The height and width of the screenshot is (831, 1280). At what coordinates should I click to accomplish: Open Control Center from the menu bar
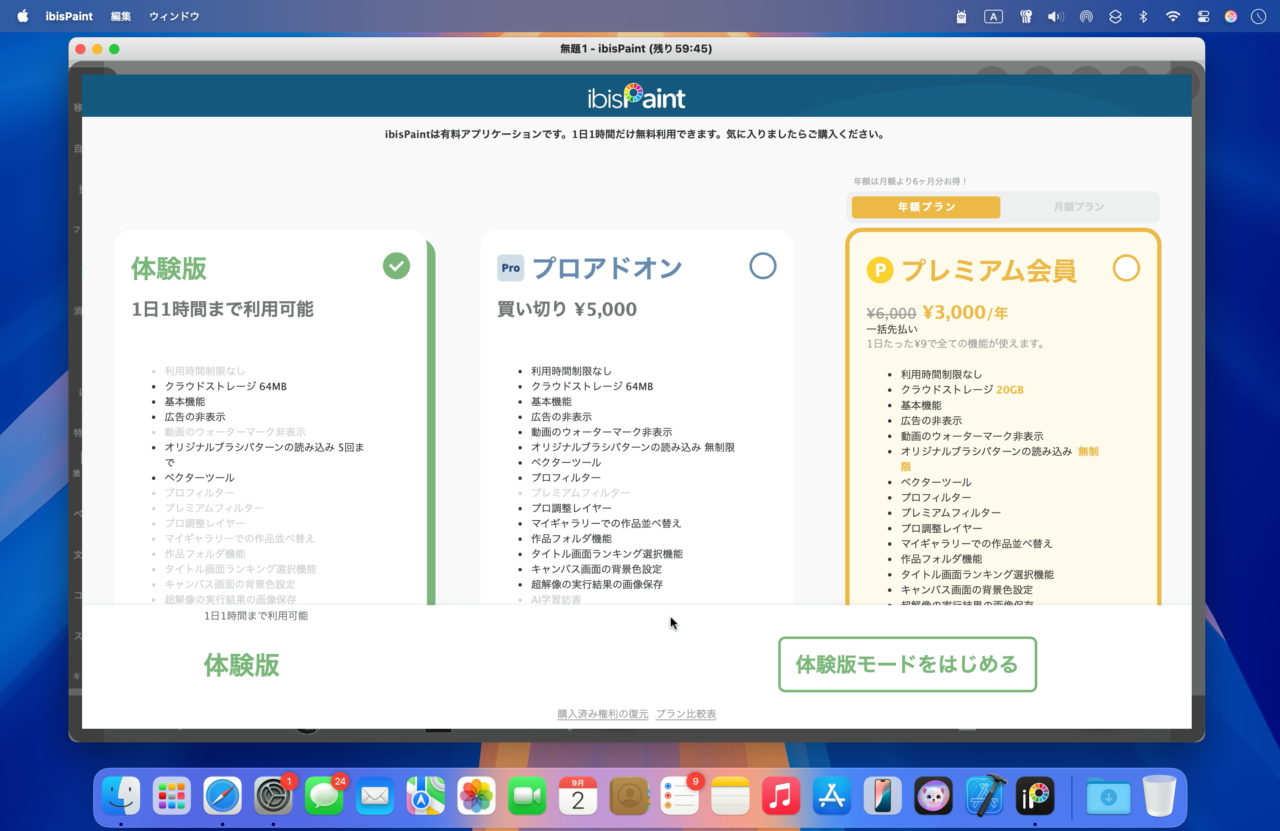(1201, 16)
